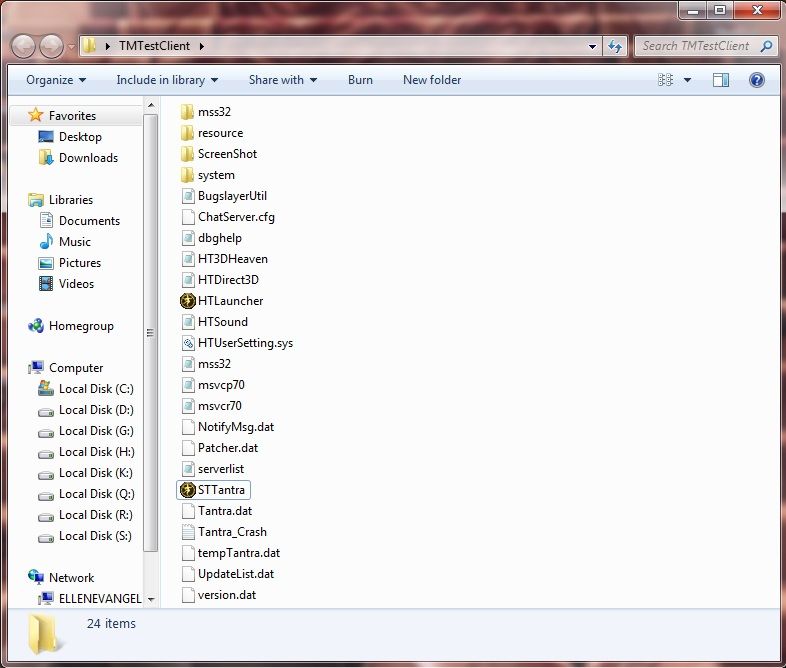The image size is (786, 668).
Task: Click the Computer icon in sidebar
Action: 36,367
